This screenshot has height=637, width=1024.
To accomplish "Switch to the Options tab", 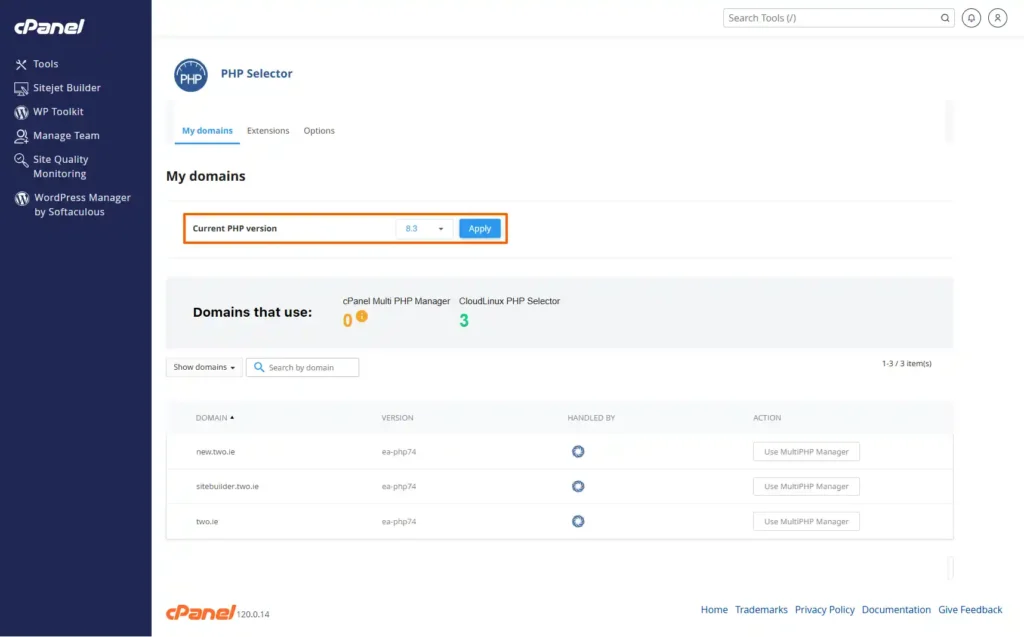I will (319, 131).
